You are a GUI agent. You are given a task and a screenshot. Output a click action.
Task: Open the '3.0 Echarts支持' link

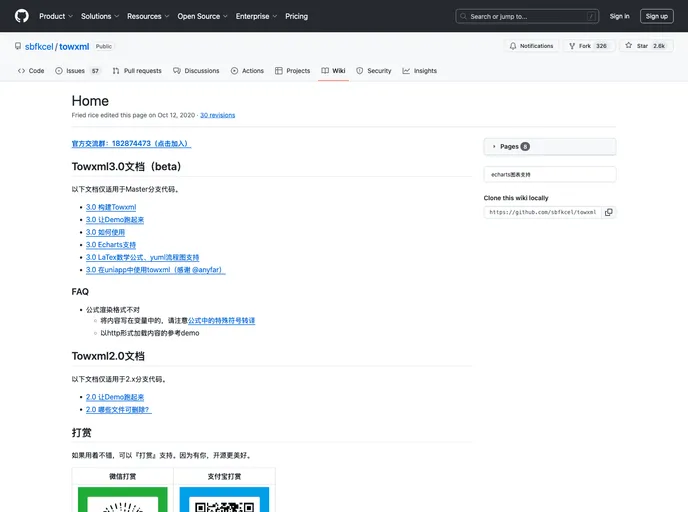point(111,245)
